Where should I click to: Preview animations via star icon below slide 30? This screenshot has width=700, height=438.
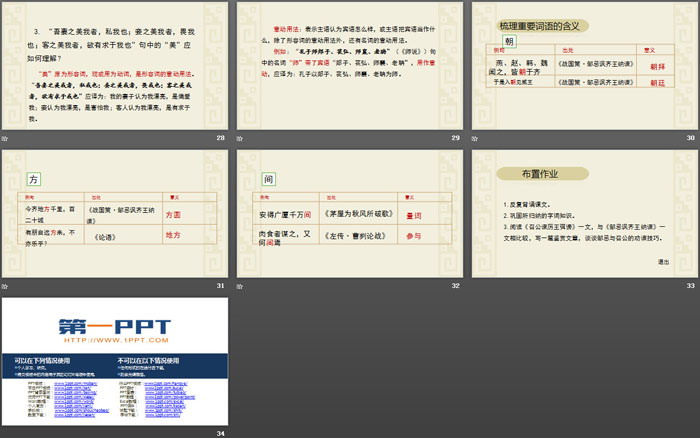point(475,137)
